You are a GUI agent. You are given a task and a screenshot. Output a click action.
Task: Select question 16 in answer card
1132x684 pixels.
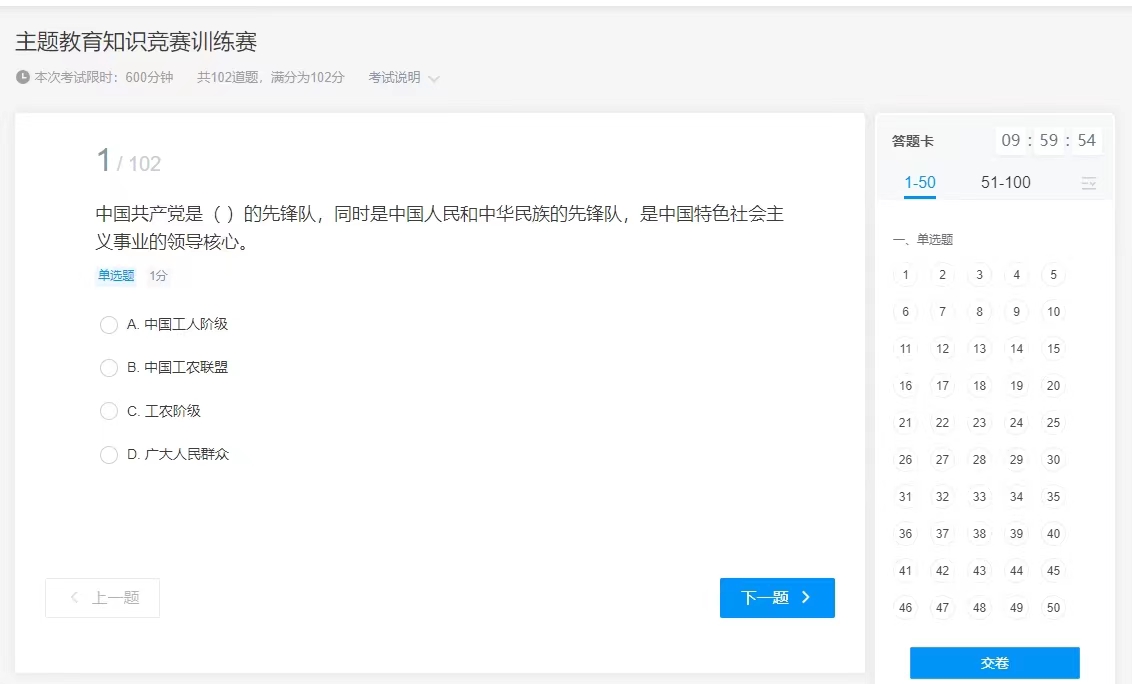(905, 386)
